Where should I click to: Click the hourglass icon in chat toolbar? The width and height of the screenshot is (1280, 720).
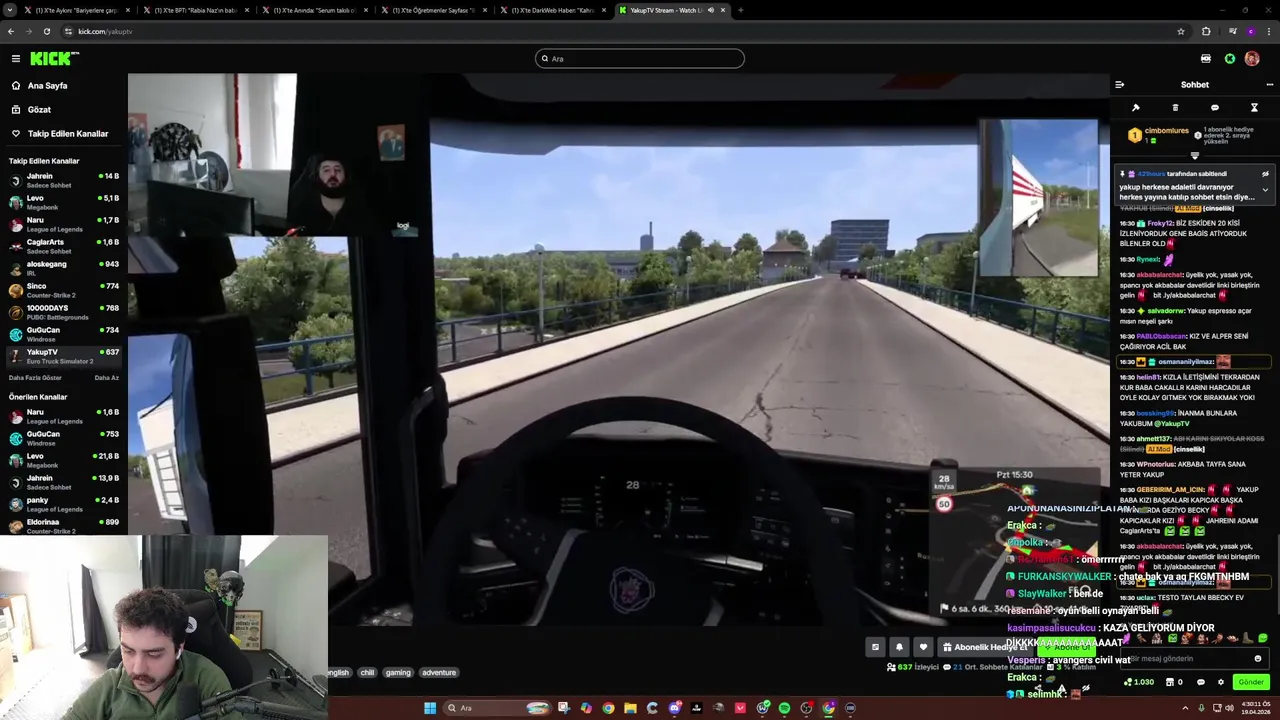point(1254,108)
